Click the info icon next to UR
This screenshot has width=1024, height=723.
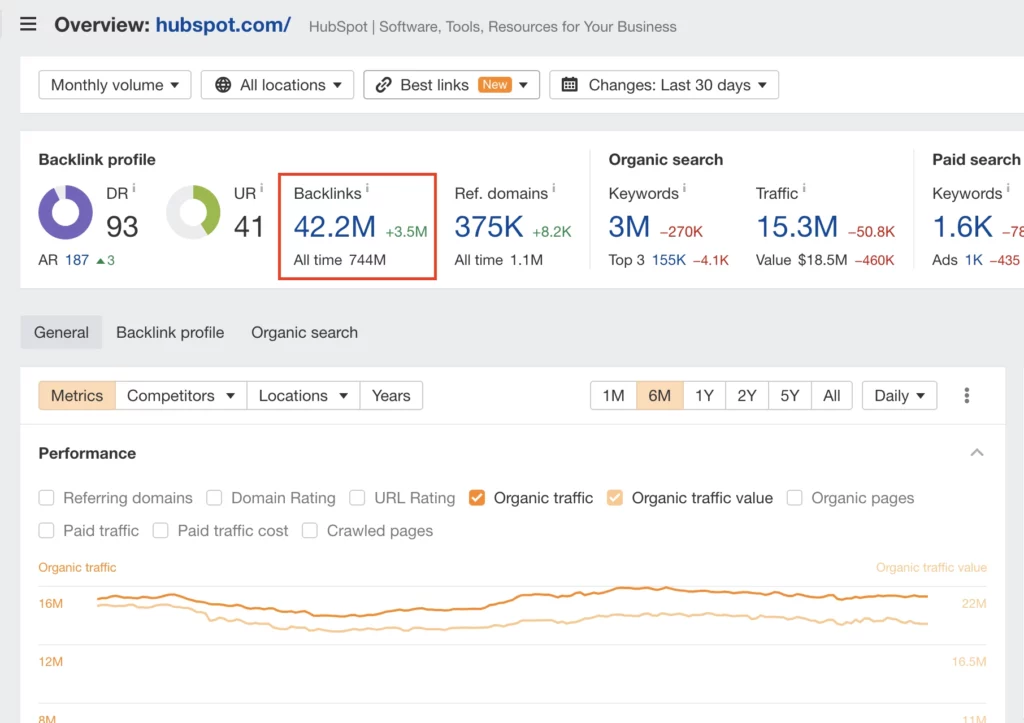pyautogui.click(x=261, y=189)
